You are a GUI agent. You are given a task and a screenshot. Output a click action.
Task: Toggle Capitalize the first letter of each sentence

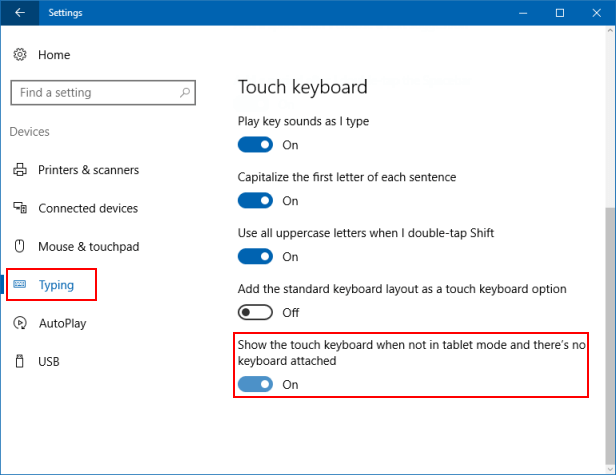coord(255,201)
